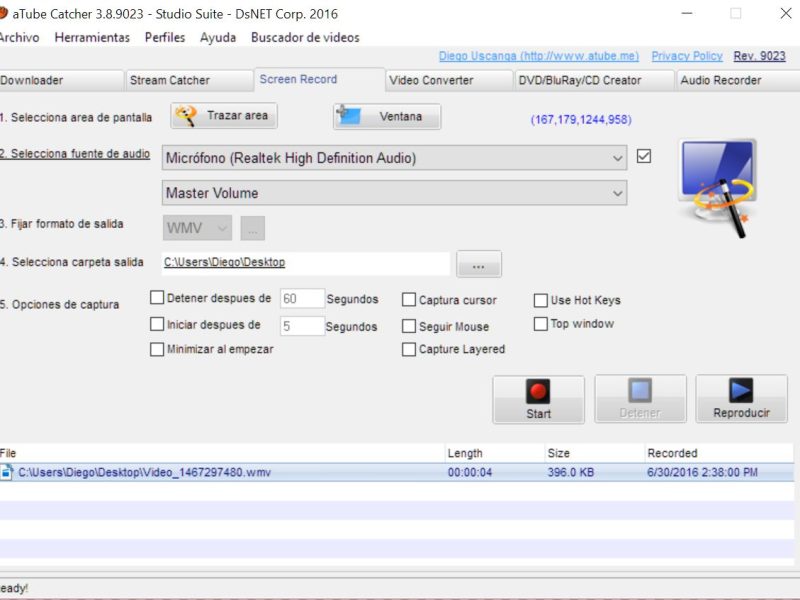Click the monitor with wand image

[718, 188]
